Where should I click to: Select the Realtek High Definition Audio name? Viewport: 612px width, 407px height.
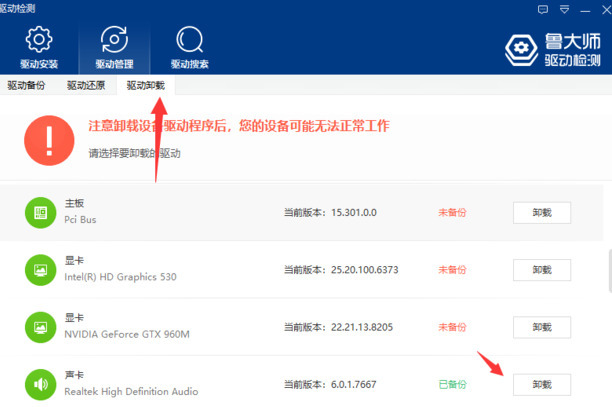pyautogui.click(x=131, y=392)
